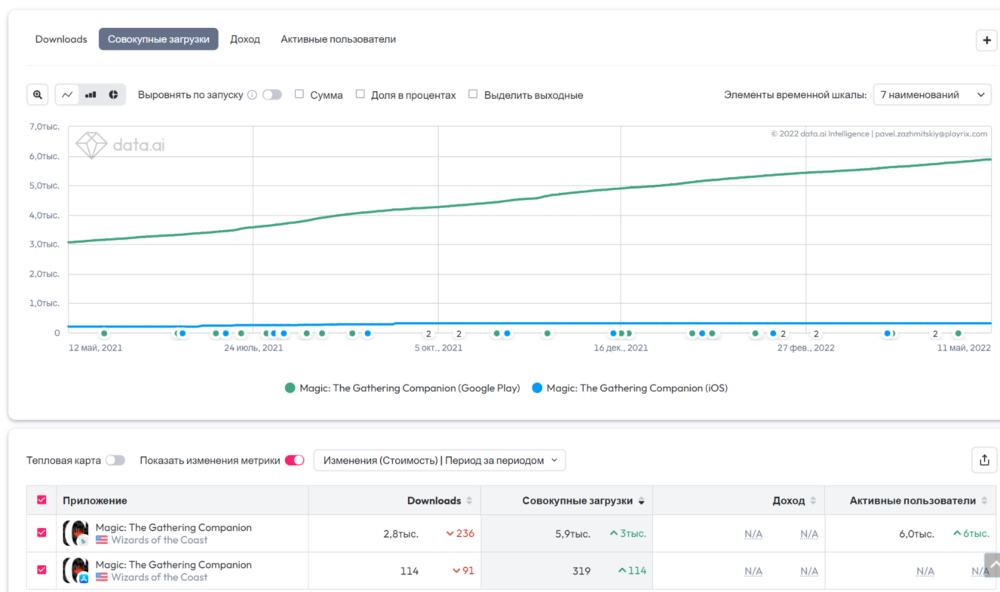Open the Активные пользователи tab
Image resolution: width=1000 pixels, height=592 pixels.
point(338,39)
